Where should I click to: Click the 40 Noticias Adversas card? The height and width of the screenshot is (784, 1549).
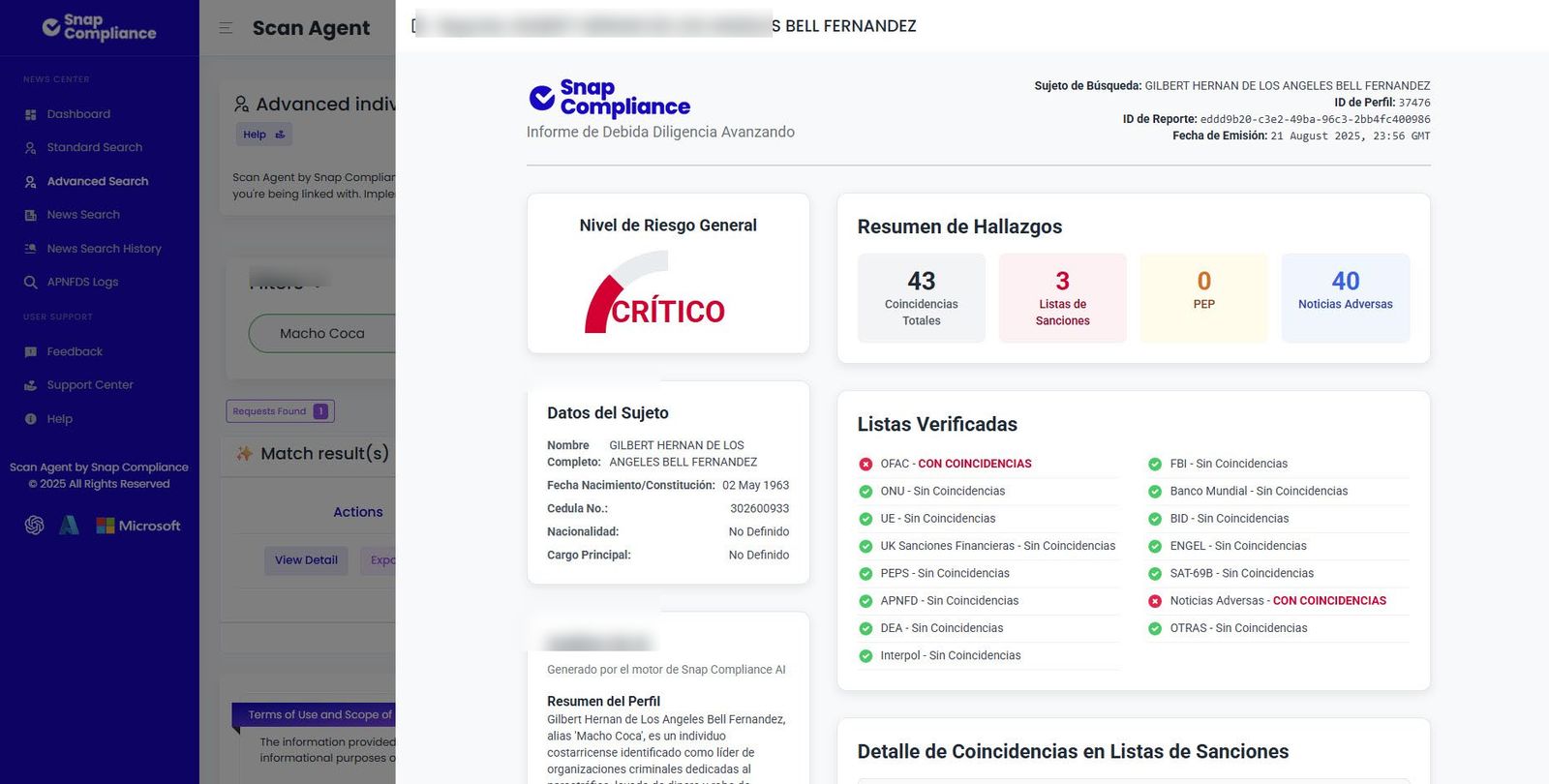(x=1346, y=298)
